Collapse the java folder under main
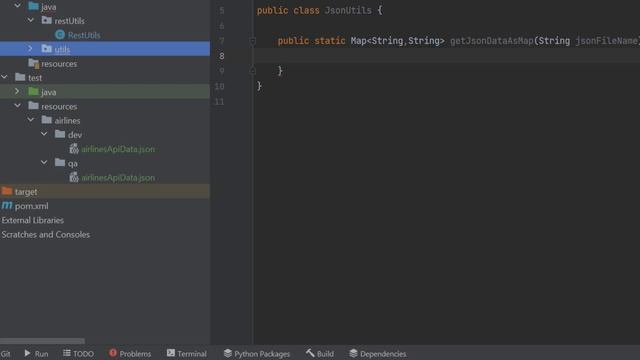Viewport: 640px width, 360px height. [x=18, y=6]
